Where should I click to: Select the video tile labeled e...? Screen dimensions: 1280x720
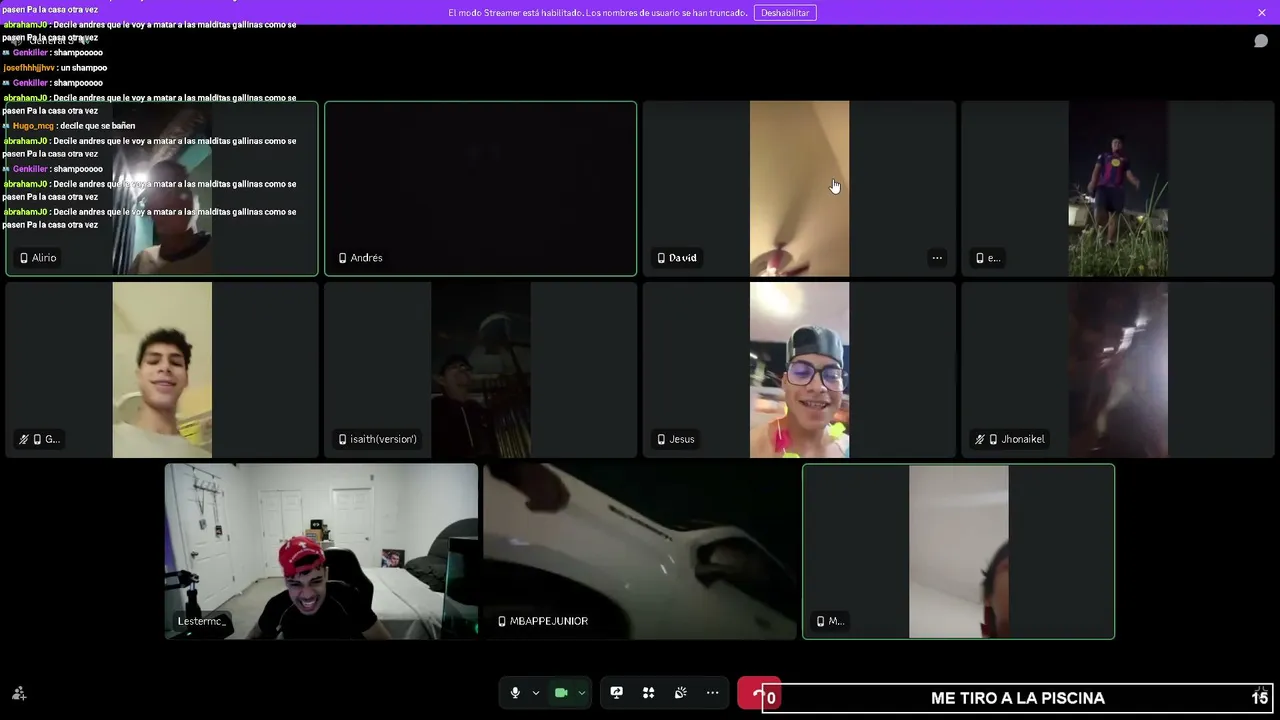click(x=1118, y=188)
